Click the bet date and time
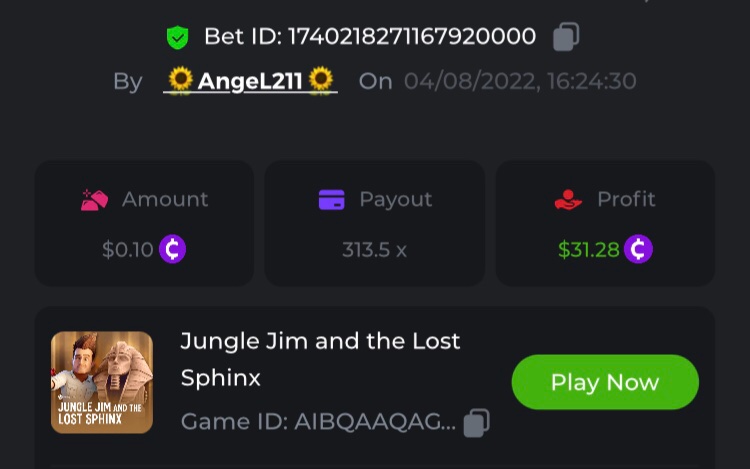This screenshot has height=469, width=750. click(x=520, y=81)
